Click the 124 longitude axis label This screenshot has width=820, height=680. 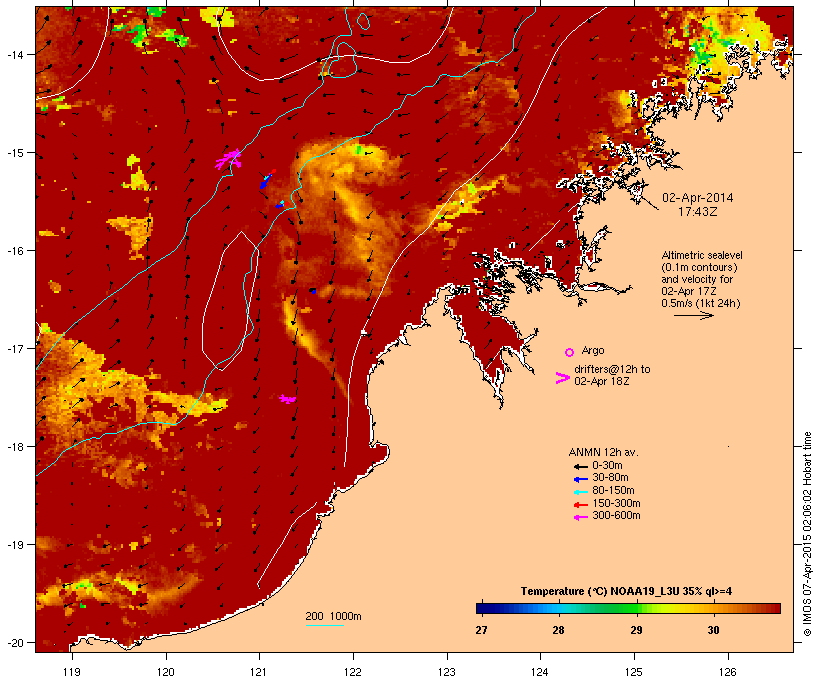(x=540, y=672)
